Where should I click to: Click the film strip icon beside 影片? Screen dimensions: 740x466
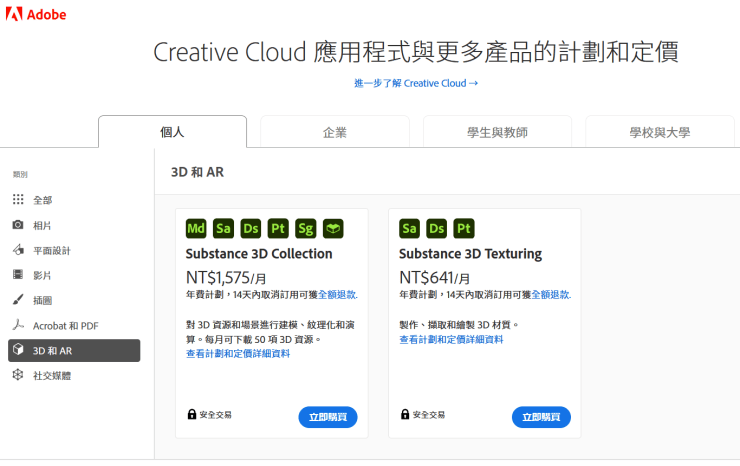tap(18, 274)
